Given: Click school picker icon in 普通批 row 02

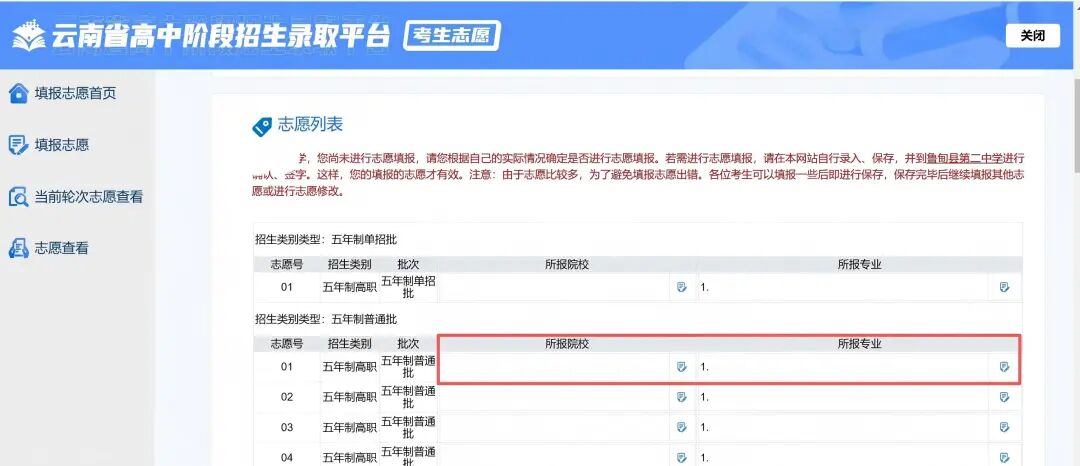Looking at the screenshot, I should pos(682,397).
